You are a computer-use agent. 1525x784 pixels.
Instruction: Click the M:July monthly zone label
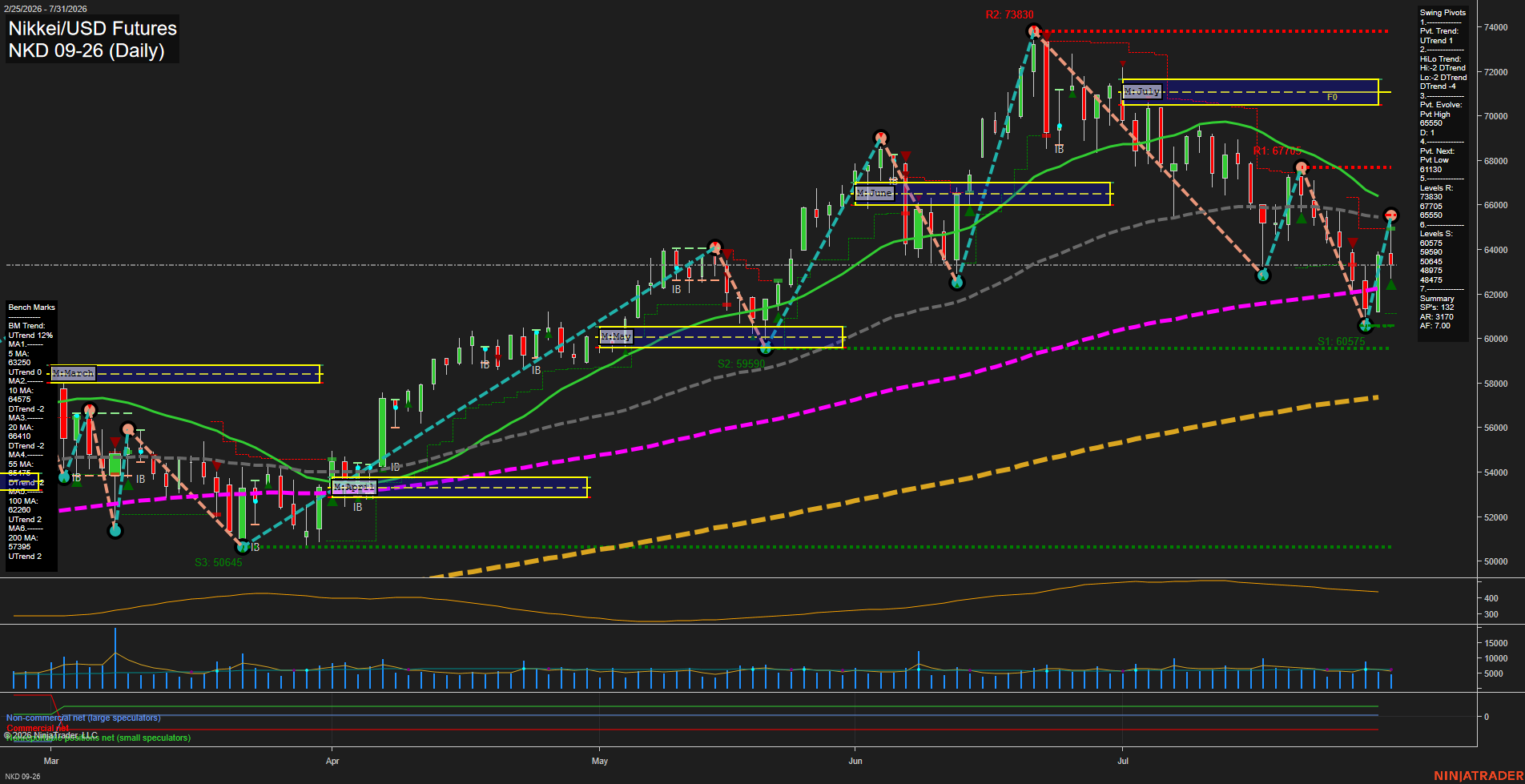[1142, 92]
